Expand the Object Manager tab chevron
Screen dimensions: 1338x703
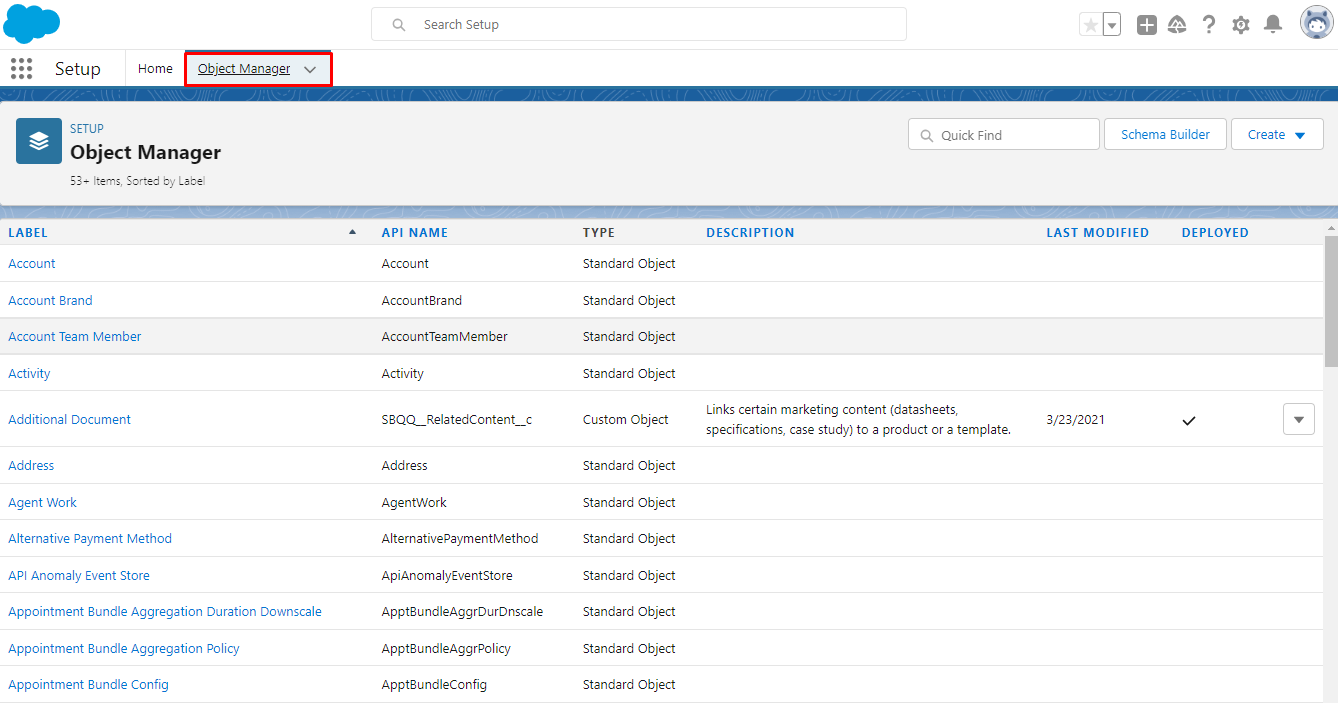pyautogui.click(x=310, y=69)
